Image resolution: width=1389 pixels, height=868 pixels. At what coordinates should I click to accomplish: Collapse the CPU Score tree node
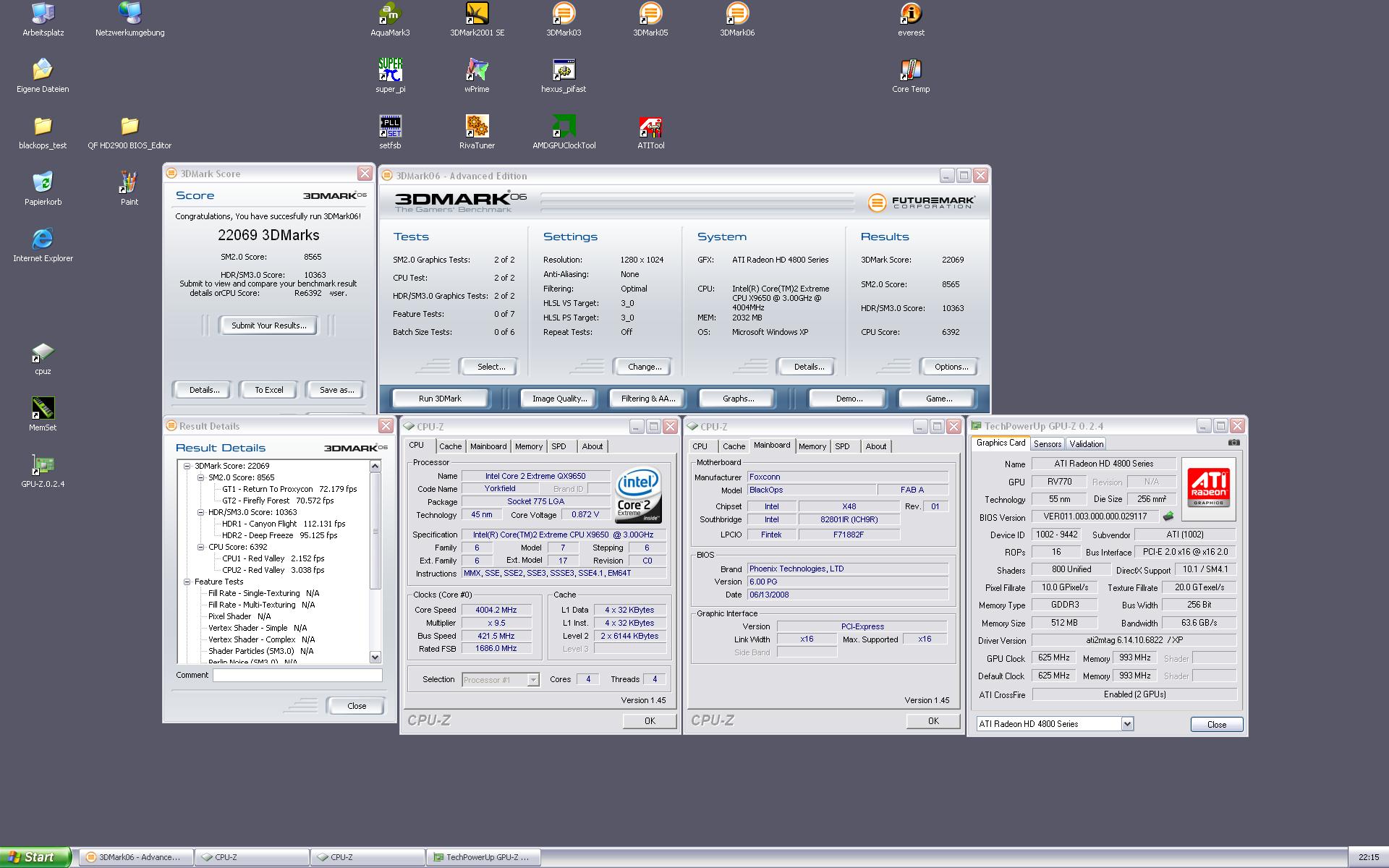201,547
